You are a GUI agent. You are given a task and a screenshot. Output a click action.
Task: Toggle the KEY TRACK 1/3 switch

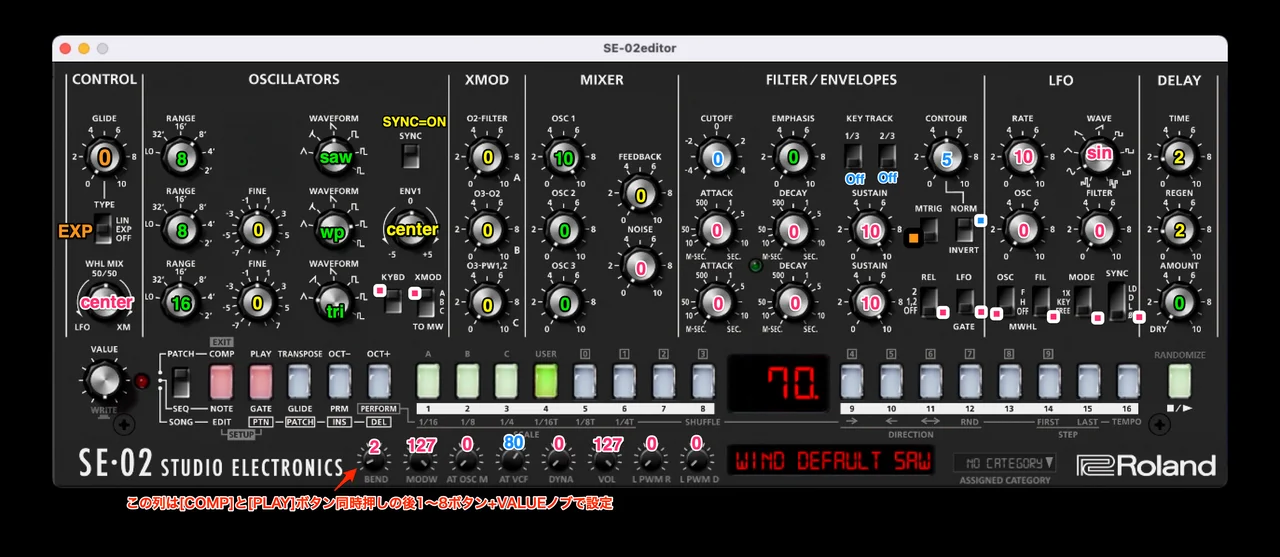[x=852, y=157]
